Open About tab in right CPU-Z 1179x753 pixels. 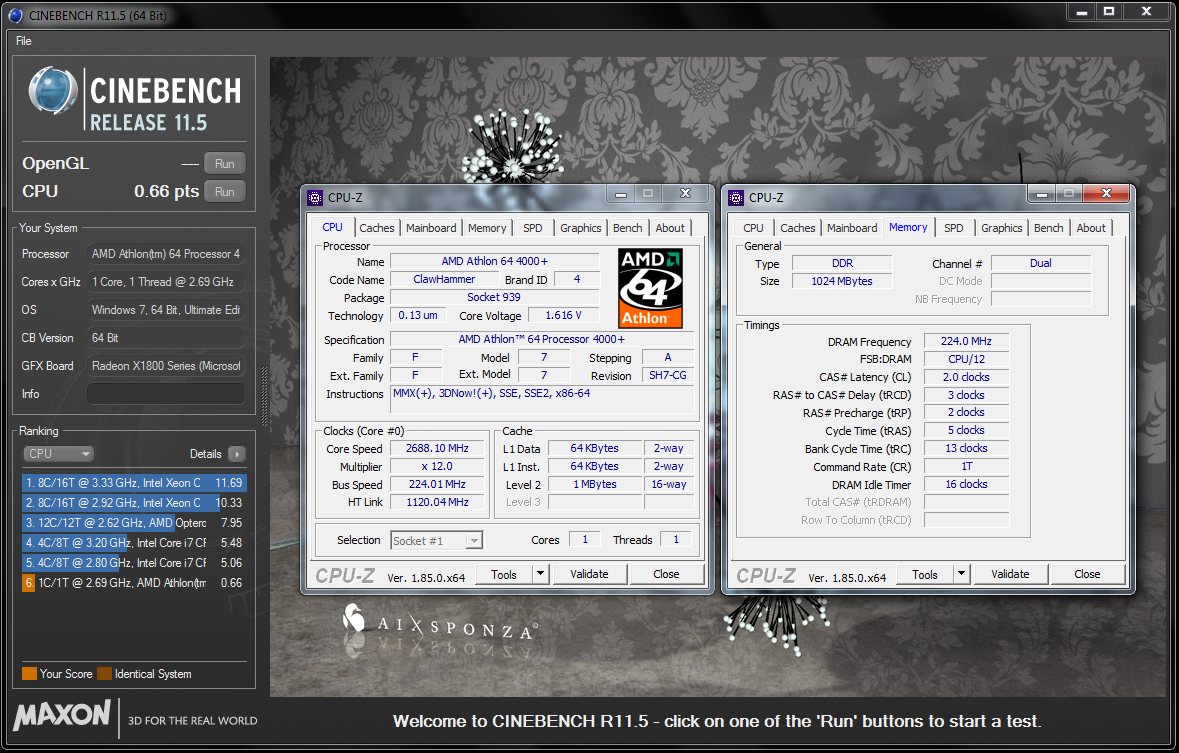coord(1091,228)
